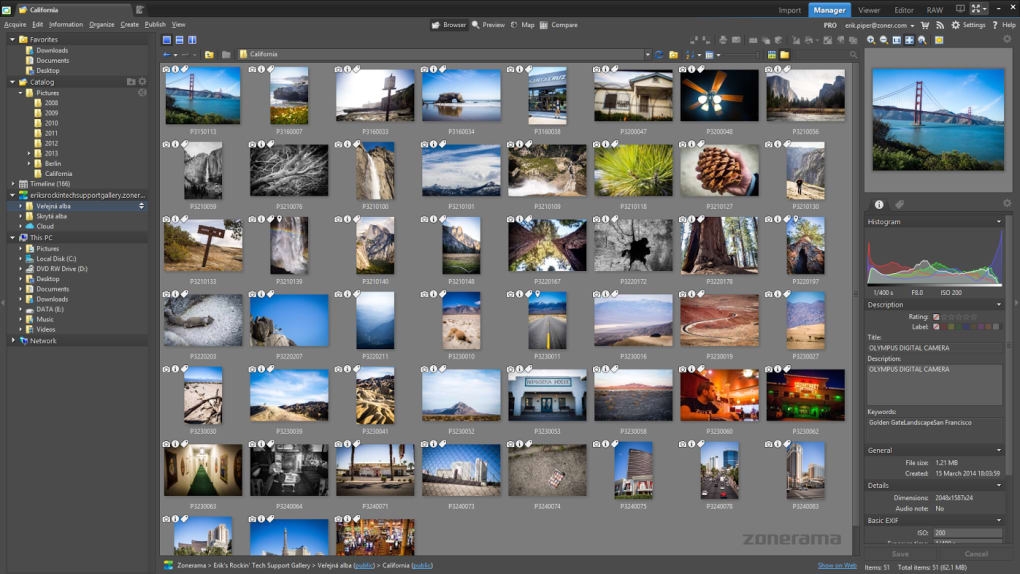Switch to the RAW tab

tap(935, 10)
